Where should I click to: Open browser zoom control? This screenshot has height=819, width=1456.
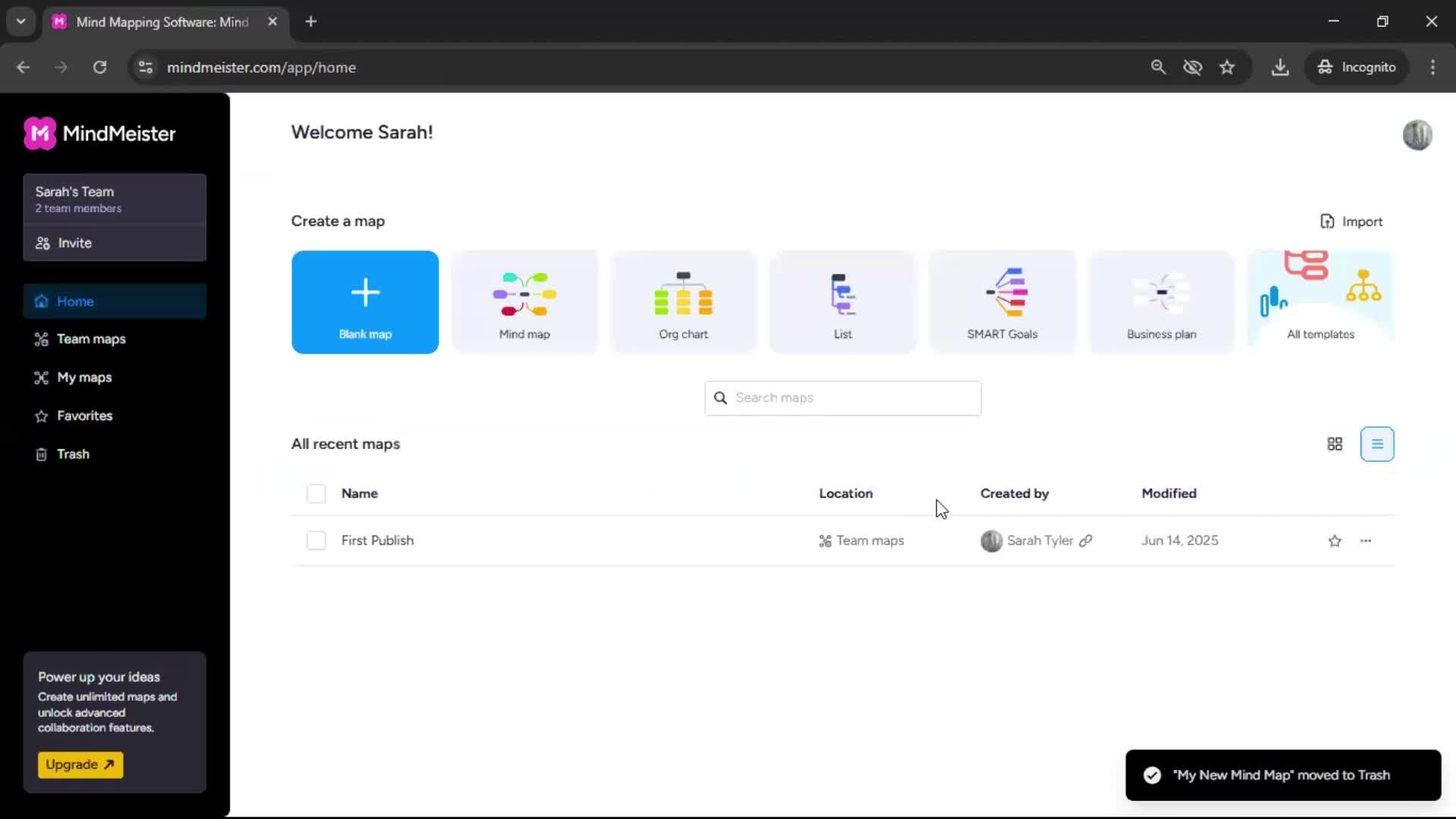(1158, 67)
